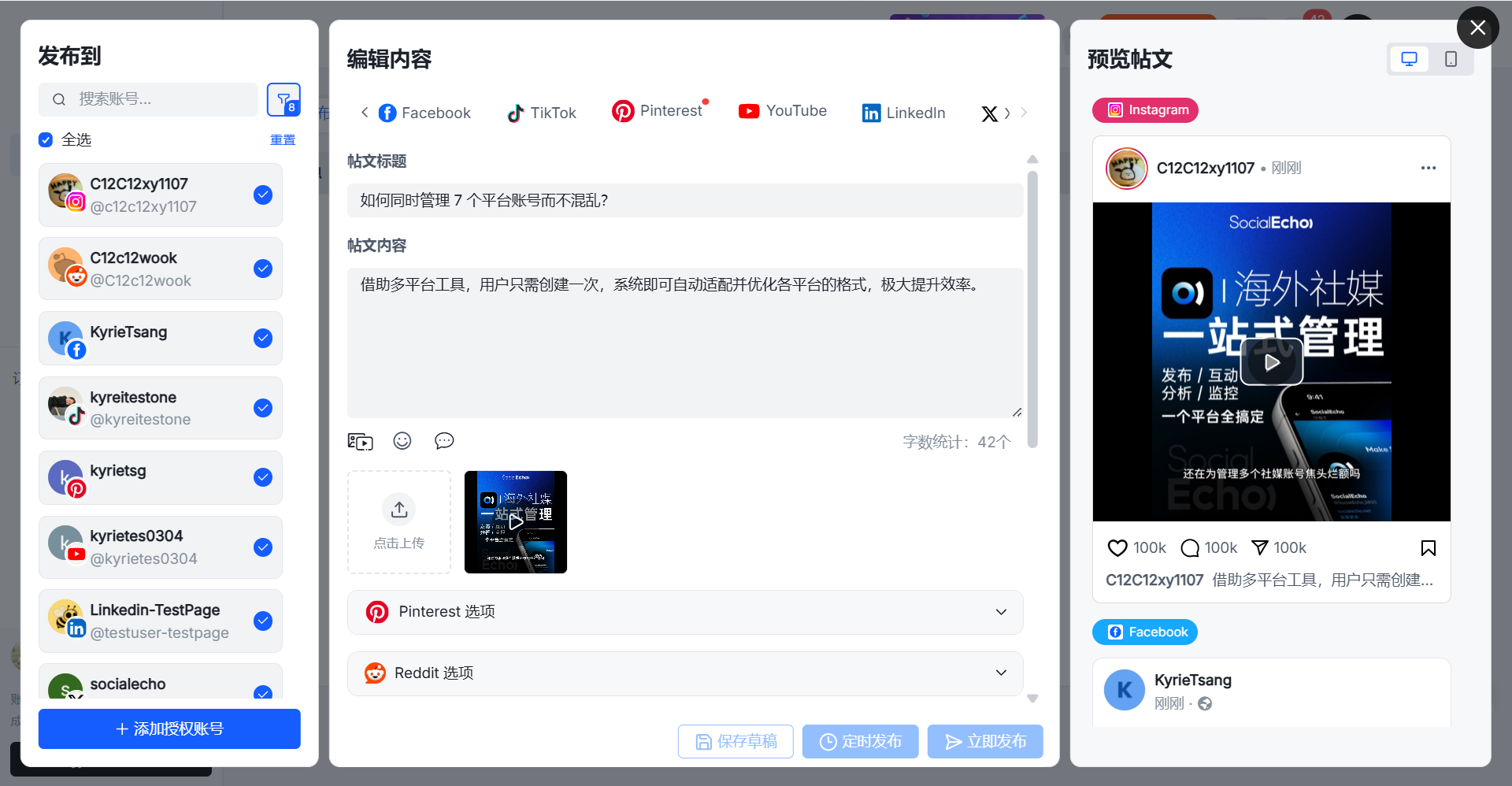This screenshot has height=786, width=1512.
Task: Click the comment icon in Instagram preview
Action: tap(1190, 547)
